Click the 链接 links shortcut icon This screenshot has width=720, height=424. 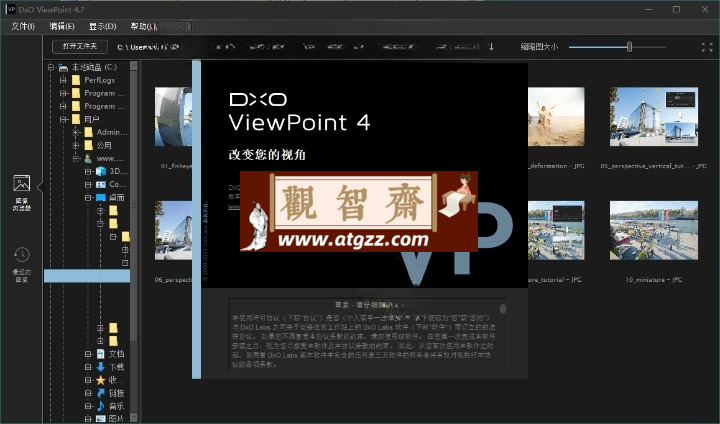pyautogui.click(x=101, y=393)
